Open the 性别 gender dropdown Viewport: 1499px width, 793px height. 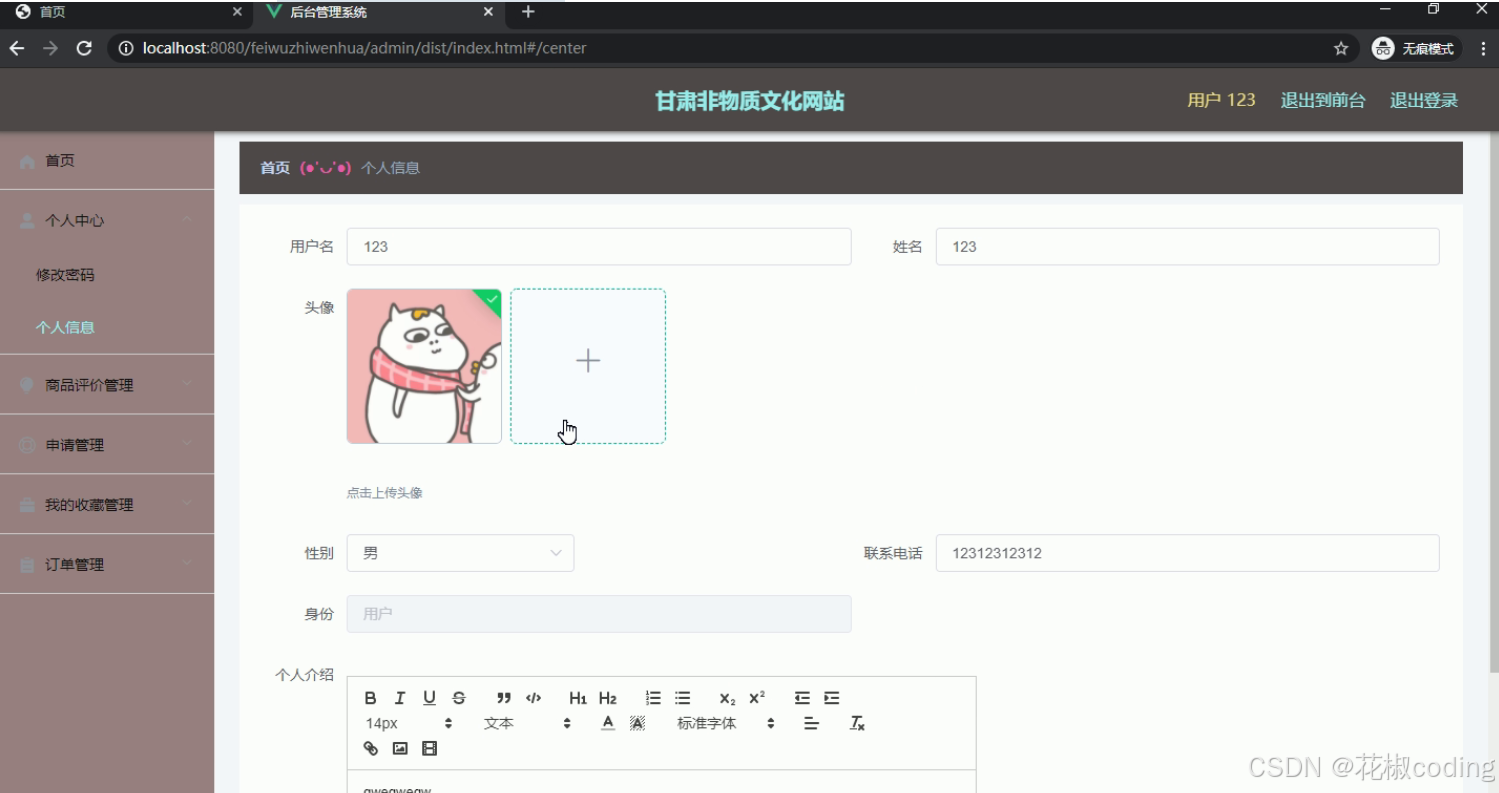point(459,552)
